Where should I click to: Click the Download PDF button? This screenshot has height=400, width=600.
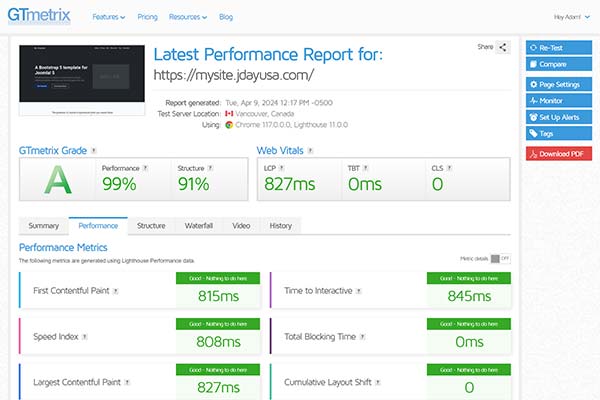558,153
